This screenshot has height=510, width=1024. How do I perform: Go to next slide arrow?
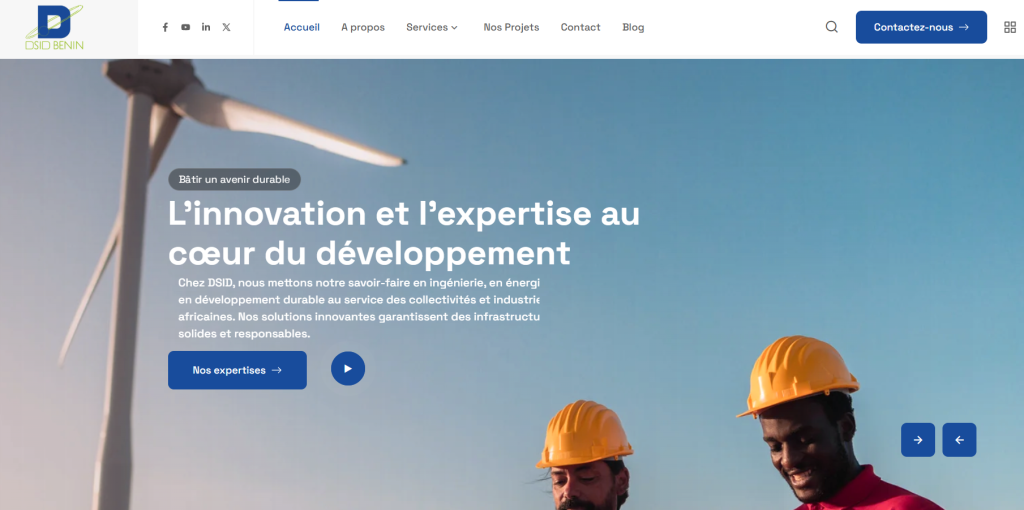[x=918, y=440]
